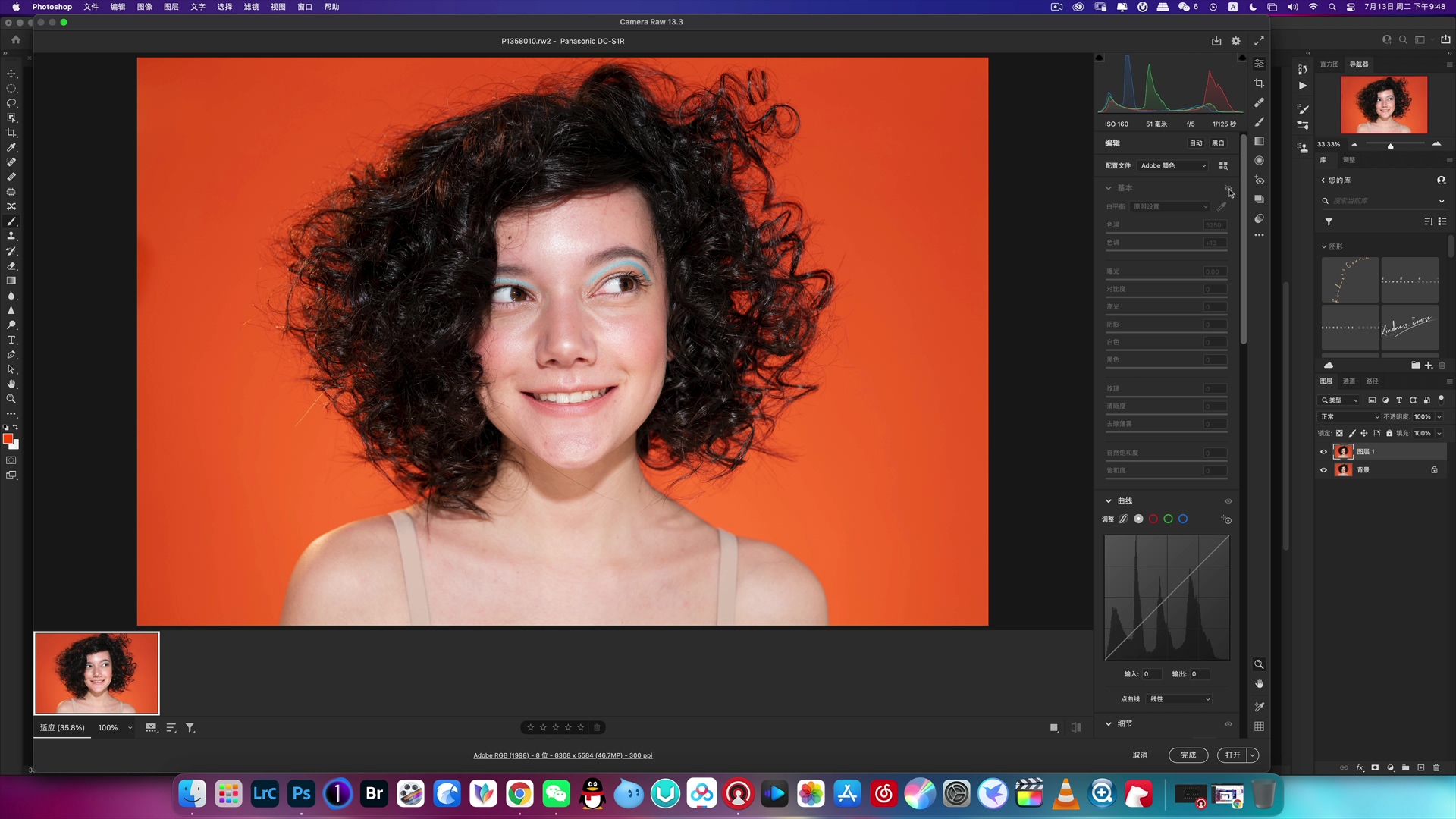Select the red channel curve
1456x819 pixels.
(1153, 519)
